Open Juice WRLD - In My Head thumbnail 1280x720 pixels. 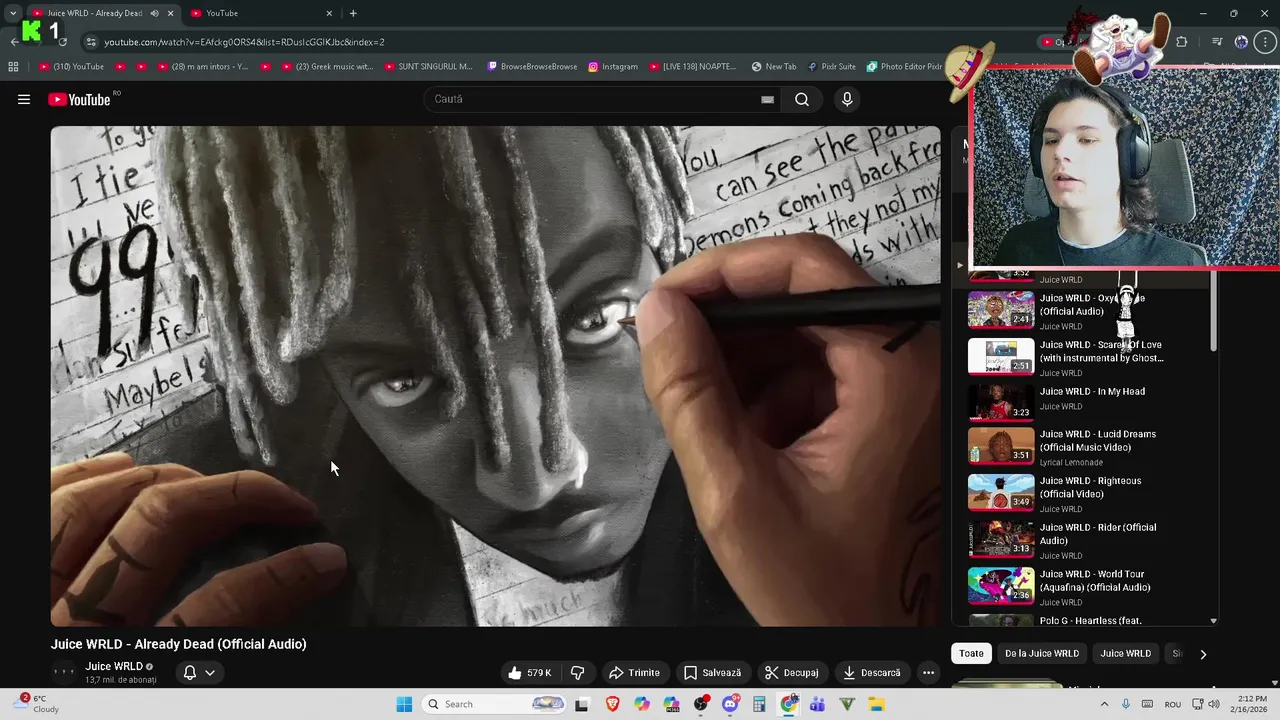(1001, 402)
